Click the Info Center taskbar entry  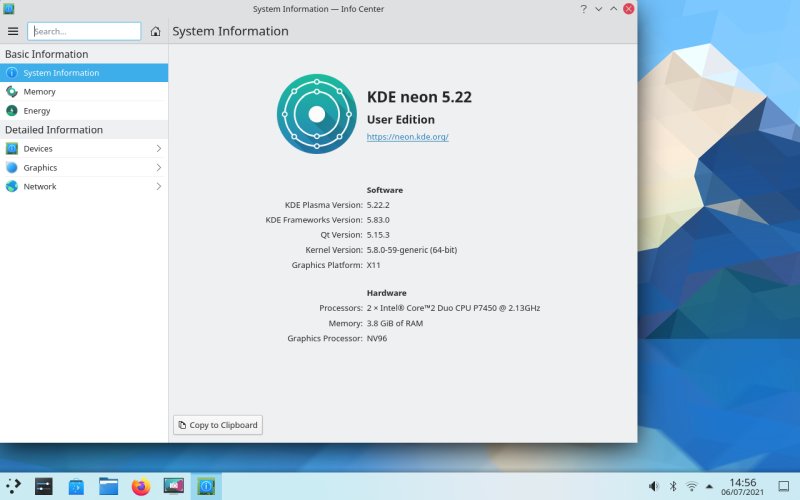(206, 486)
